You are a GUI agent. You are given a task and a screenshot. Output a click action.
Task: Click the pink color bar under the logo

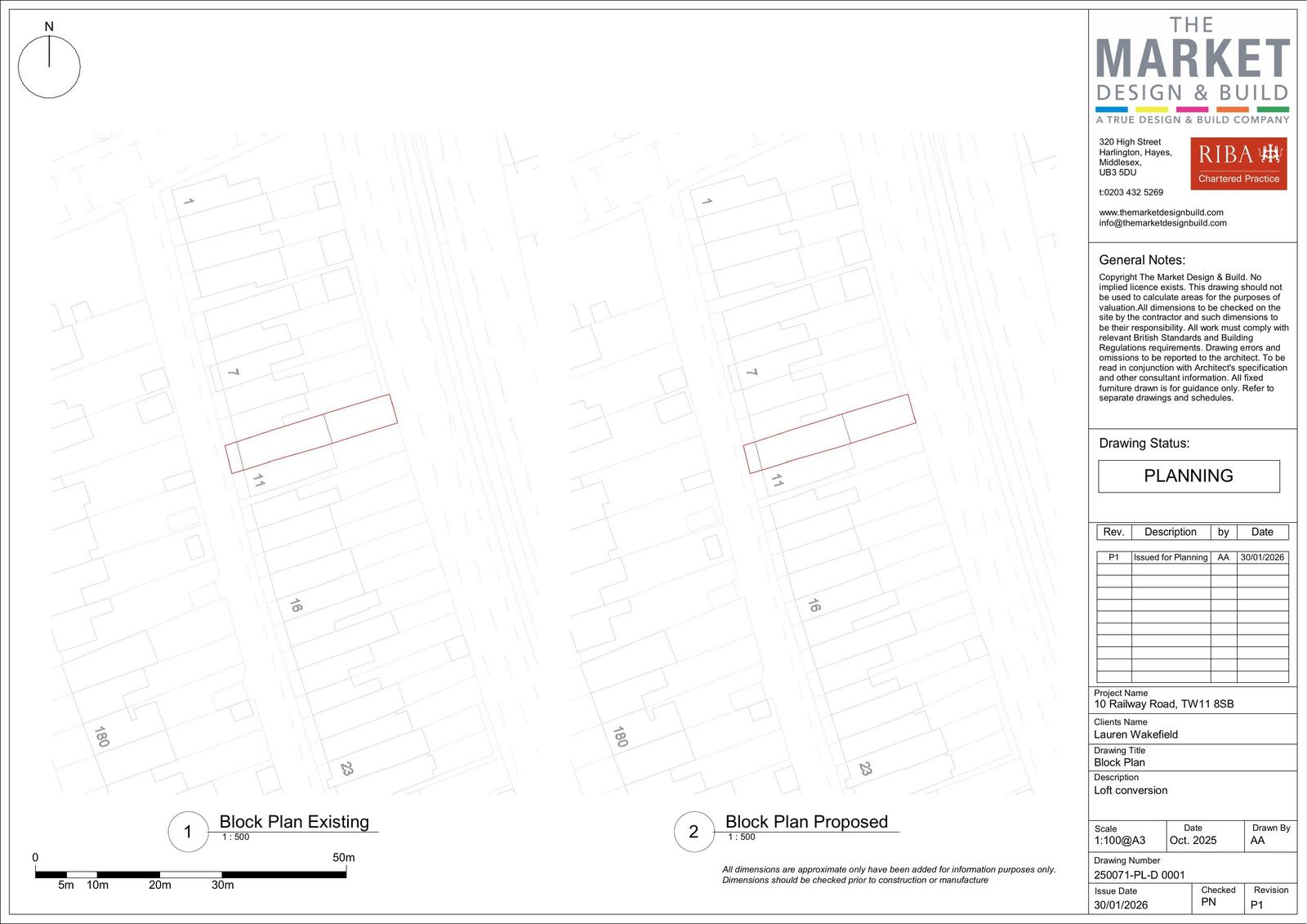(x=1192, y=109)
